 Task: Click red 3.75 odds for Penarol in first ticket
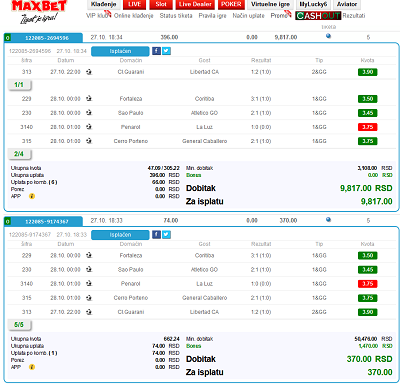367,127
